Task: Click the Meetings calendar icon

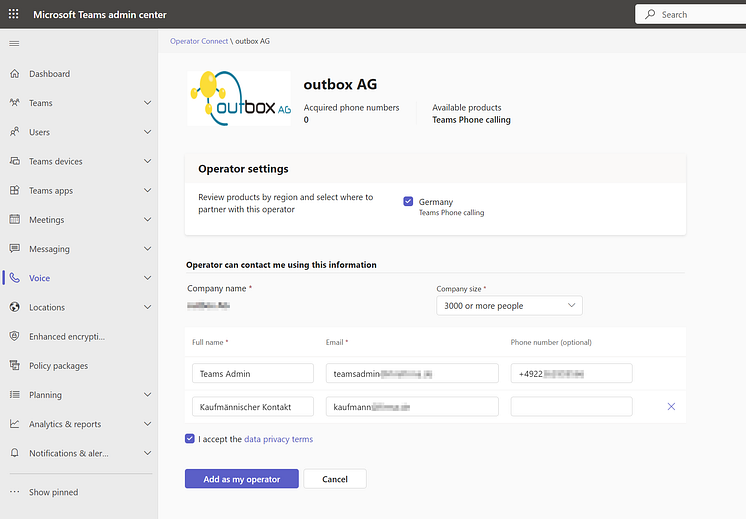Action: click(x=15, y=219)
